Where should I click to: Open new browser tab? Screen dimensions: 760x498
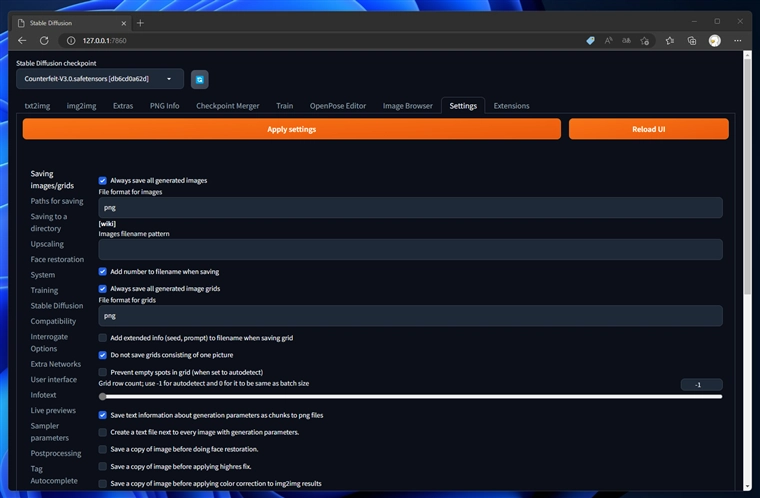point(140,23)
